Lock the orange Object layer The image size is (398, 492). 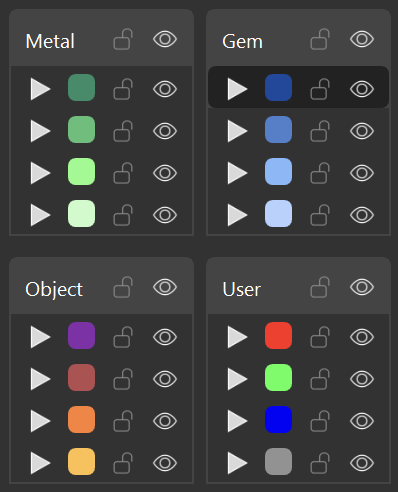[123, 421]
